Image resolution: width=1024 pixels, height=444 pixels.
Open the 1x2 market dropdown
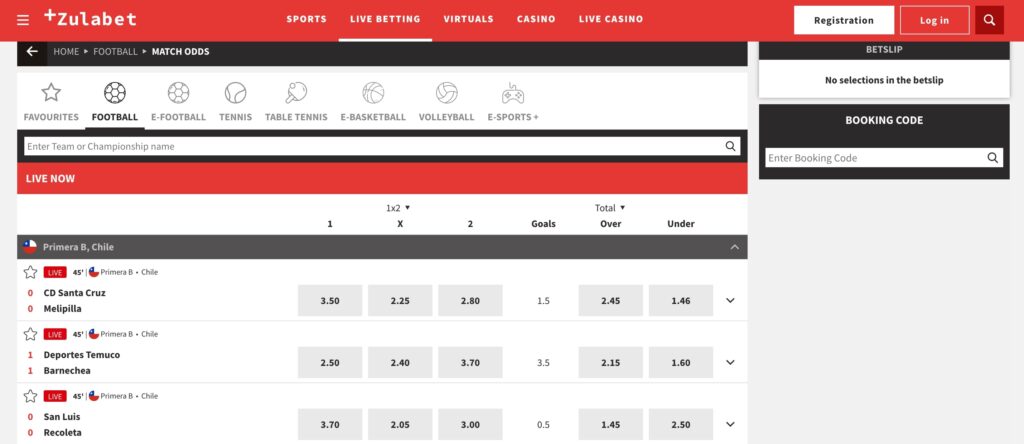(398, 208)
